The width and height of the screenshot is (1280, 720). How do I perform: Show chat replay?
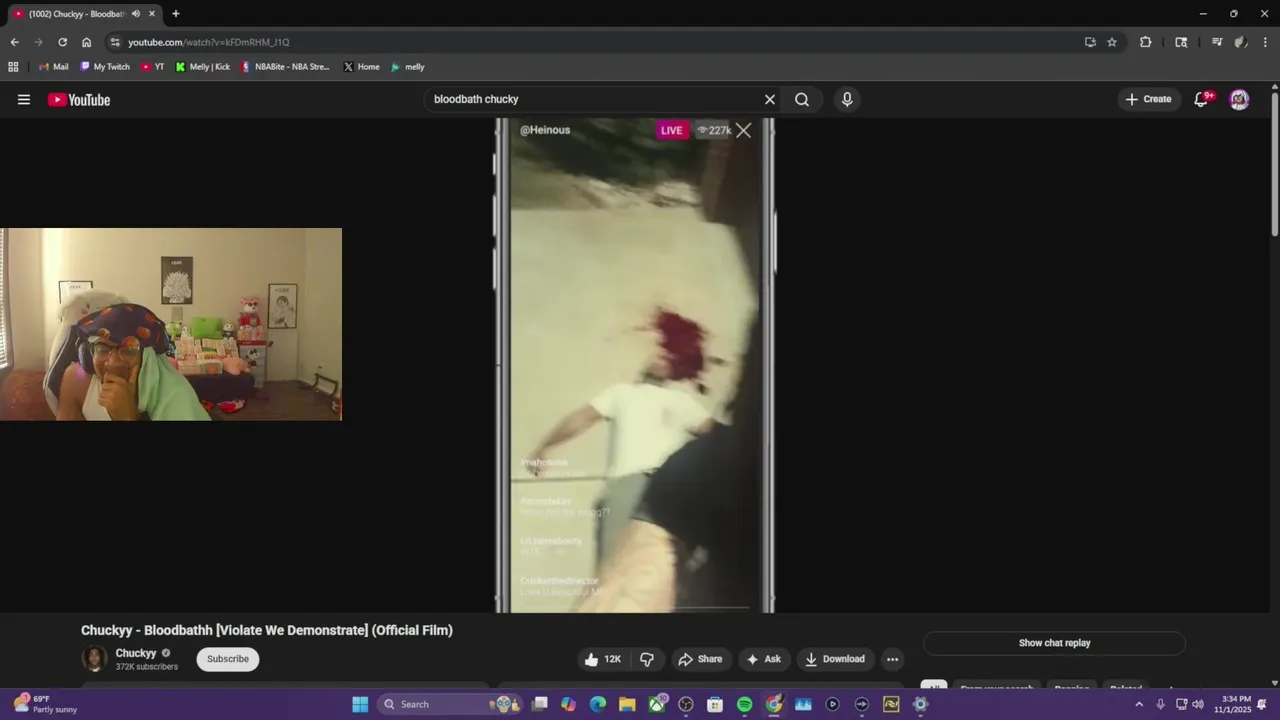pos(1054,643)
